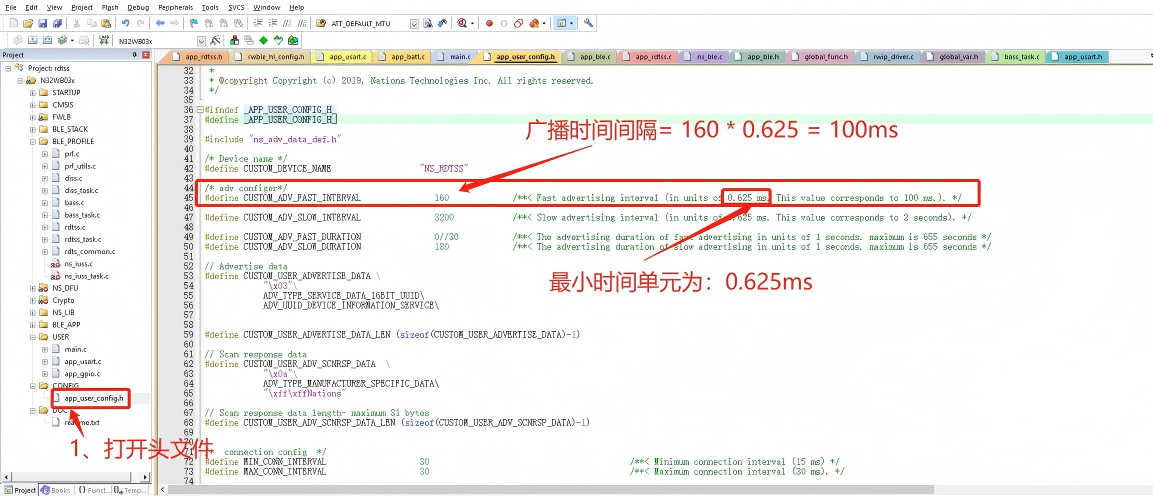The image size is (1153, 496).
Task: Collapse the BLE_PROFILE group
Action: coord(32,142)
